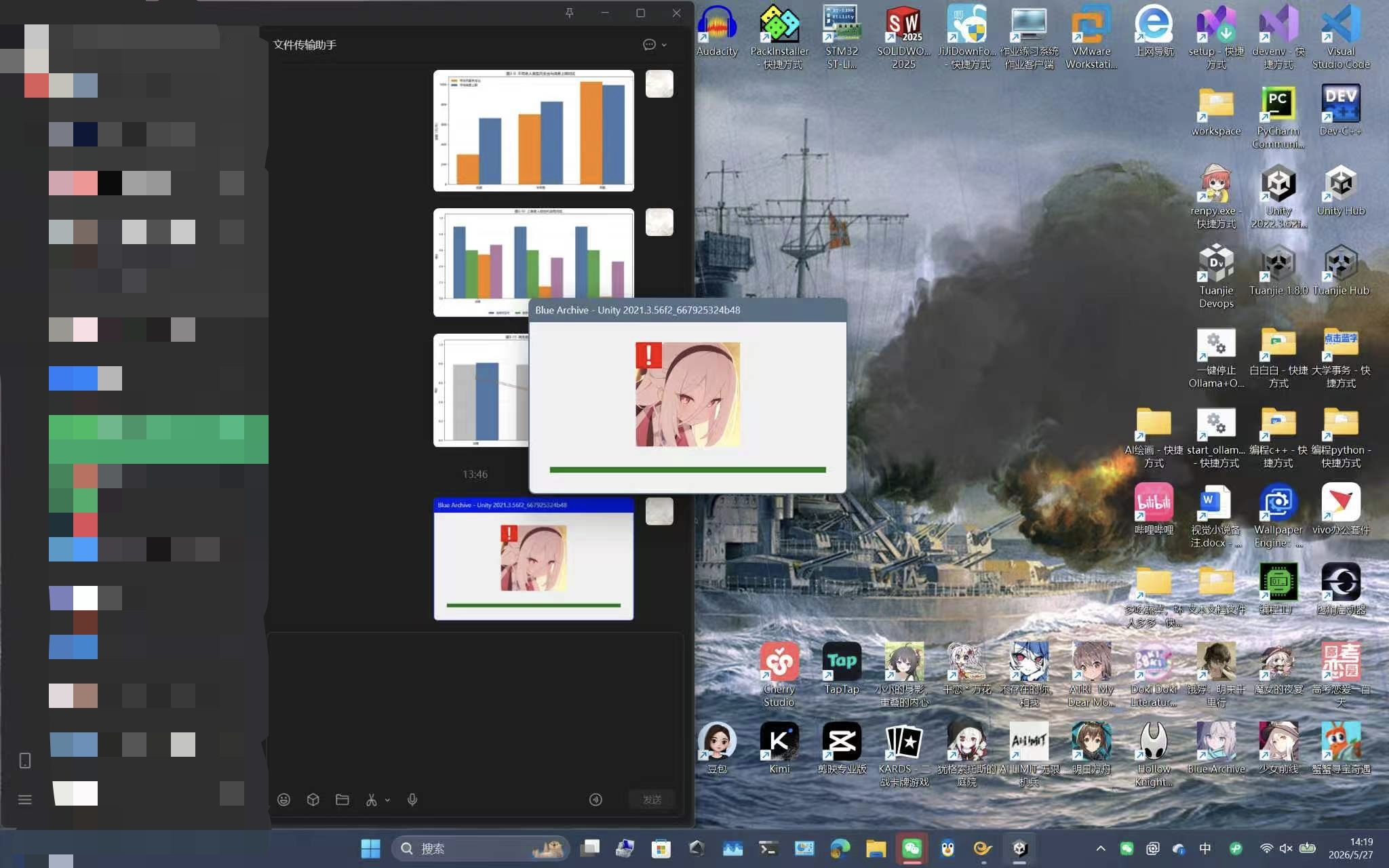Open the Audacity desktop shortcut
1389x868 pixels.
pos(717,31)
